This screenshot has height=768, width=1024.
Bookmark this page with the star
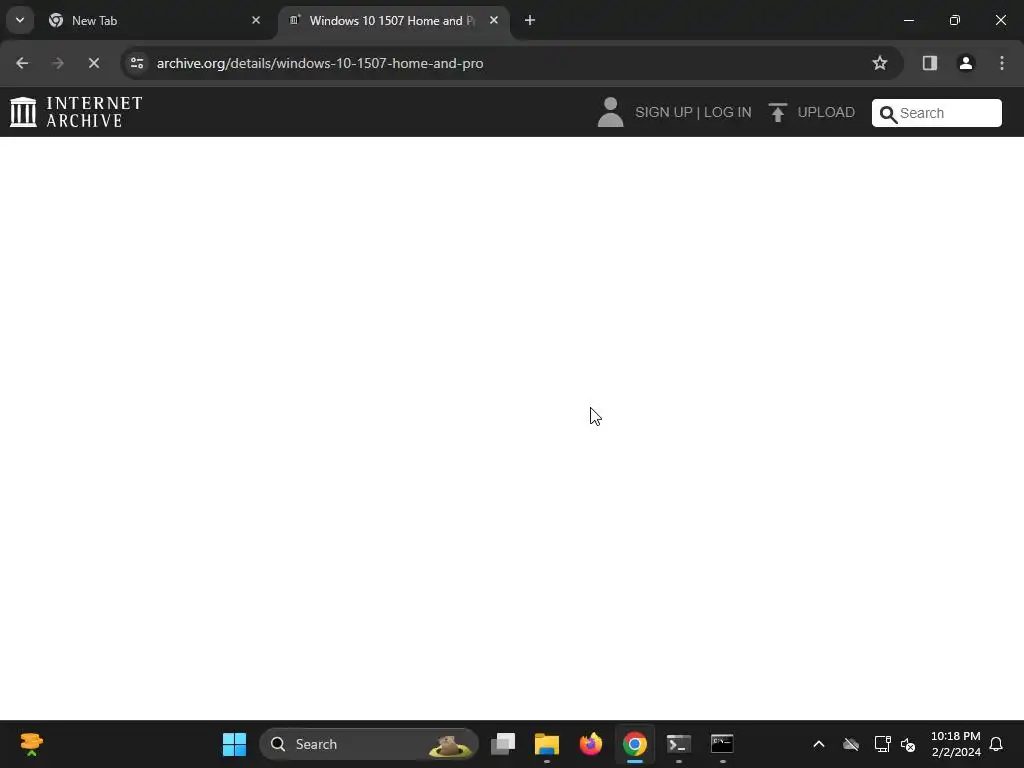(880, 63)
